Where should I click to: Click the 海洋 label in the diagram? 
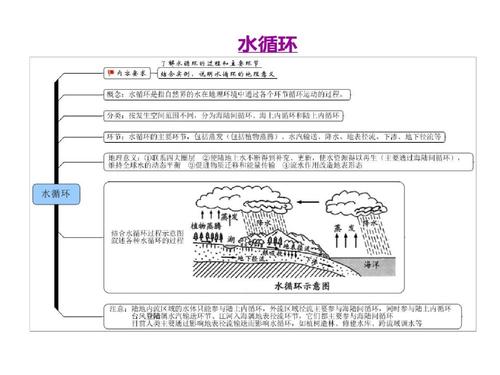tap(371, 265)
